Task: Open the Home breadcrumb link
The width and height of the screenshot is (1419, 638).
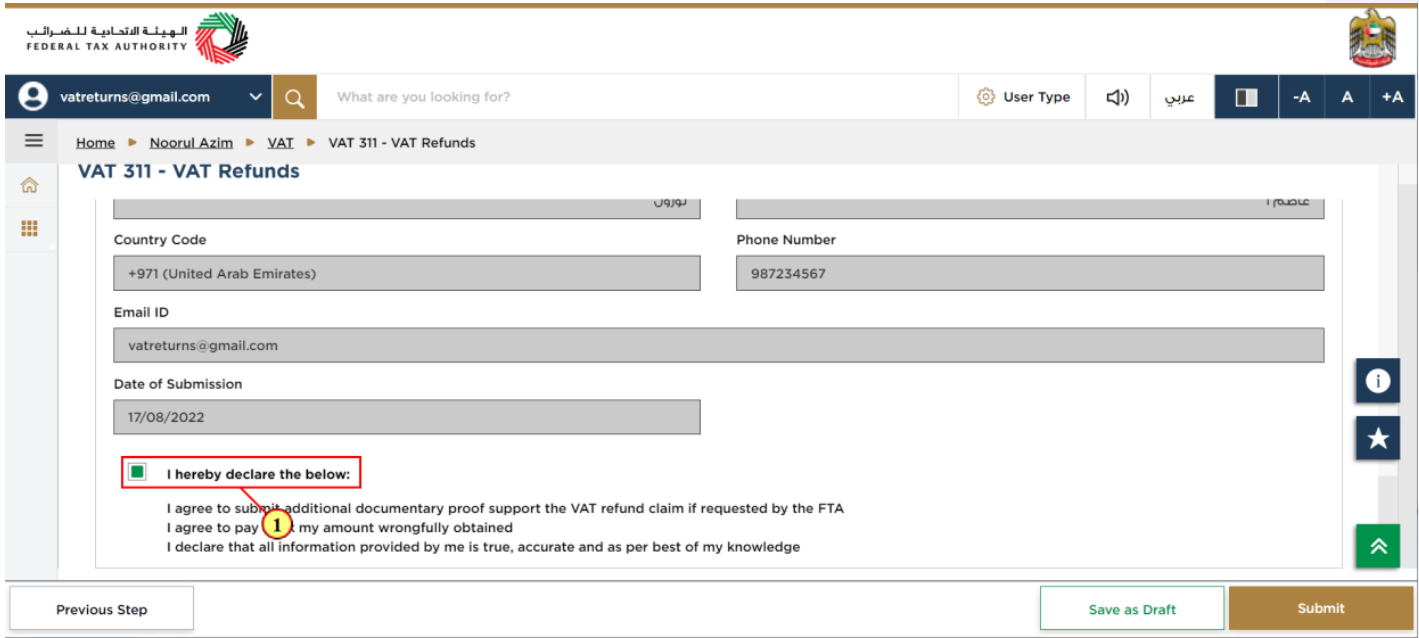Action: pos(95,143)
